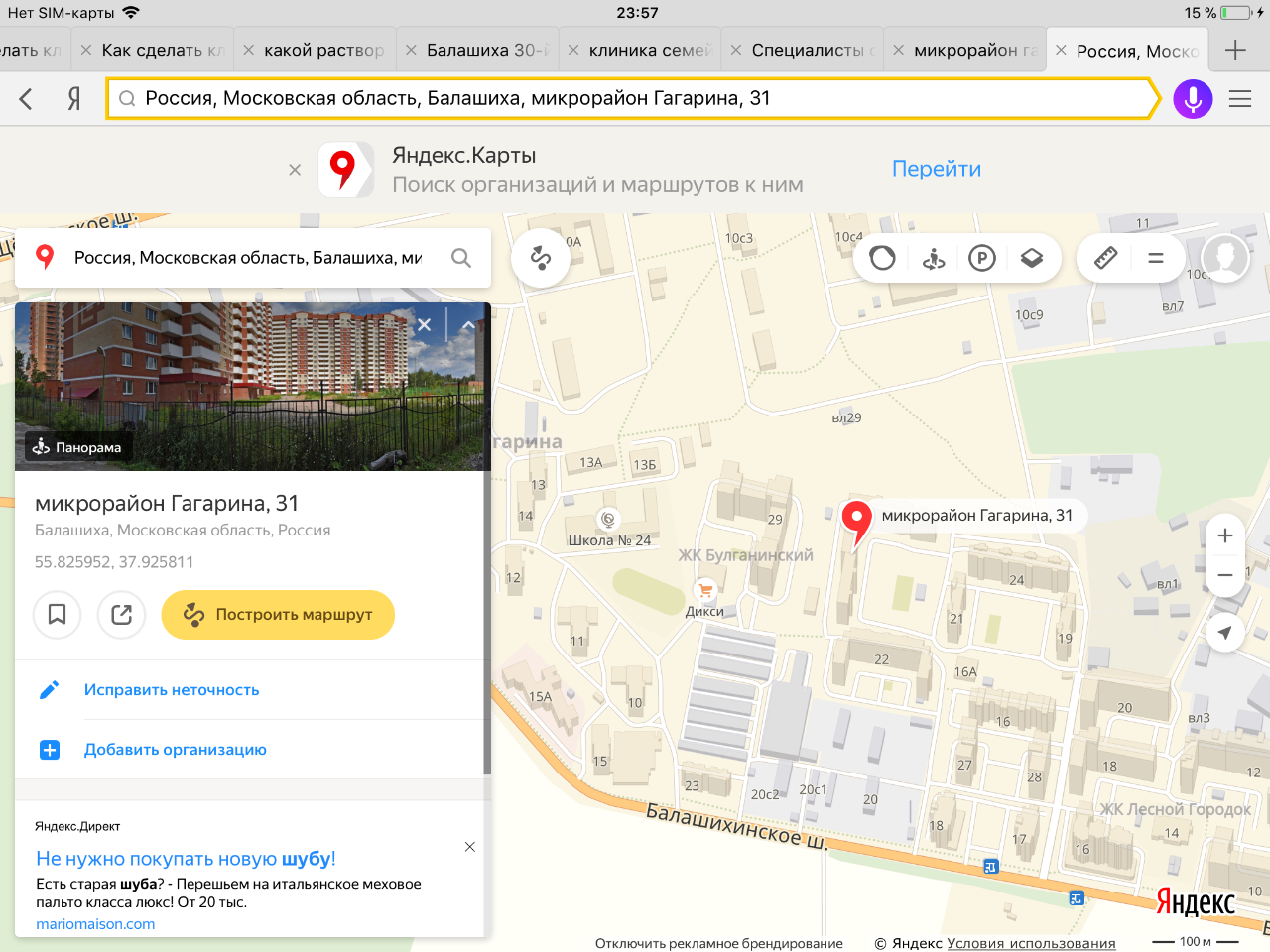The height and width of the screenshot is (952, 1270).
Task: Toggle street panoramas layer on map
Action: click(x=933, y=258)
